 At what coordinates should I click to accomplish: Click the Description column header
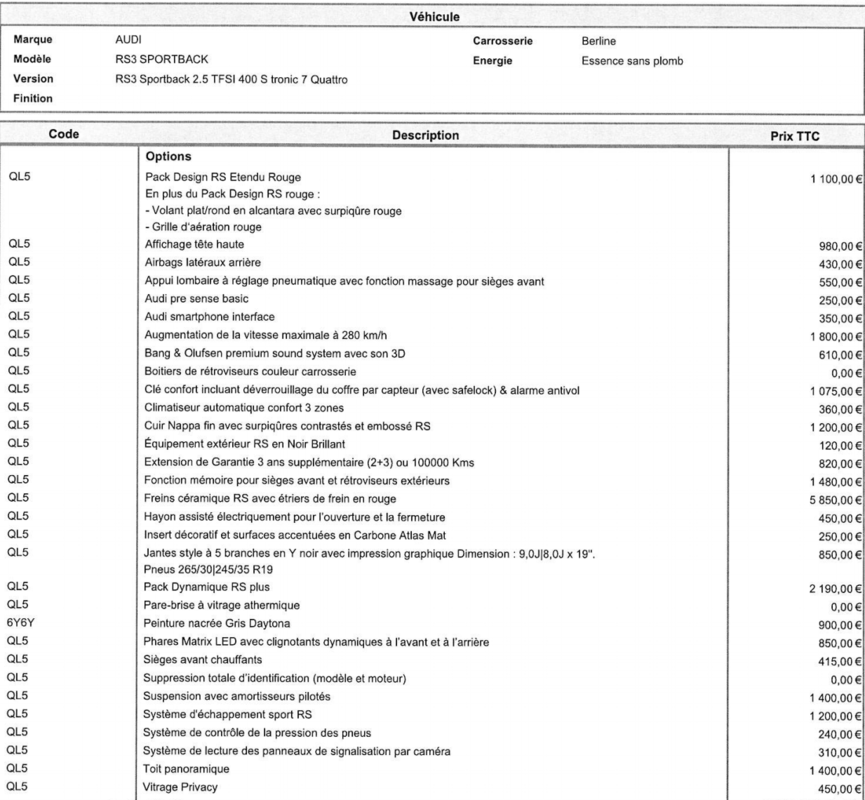click(x=432, y=135)
